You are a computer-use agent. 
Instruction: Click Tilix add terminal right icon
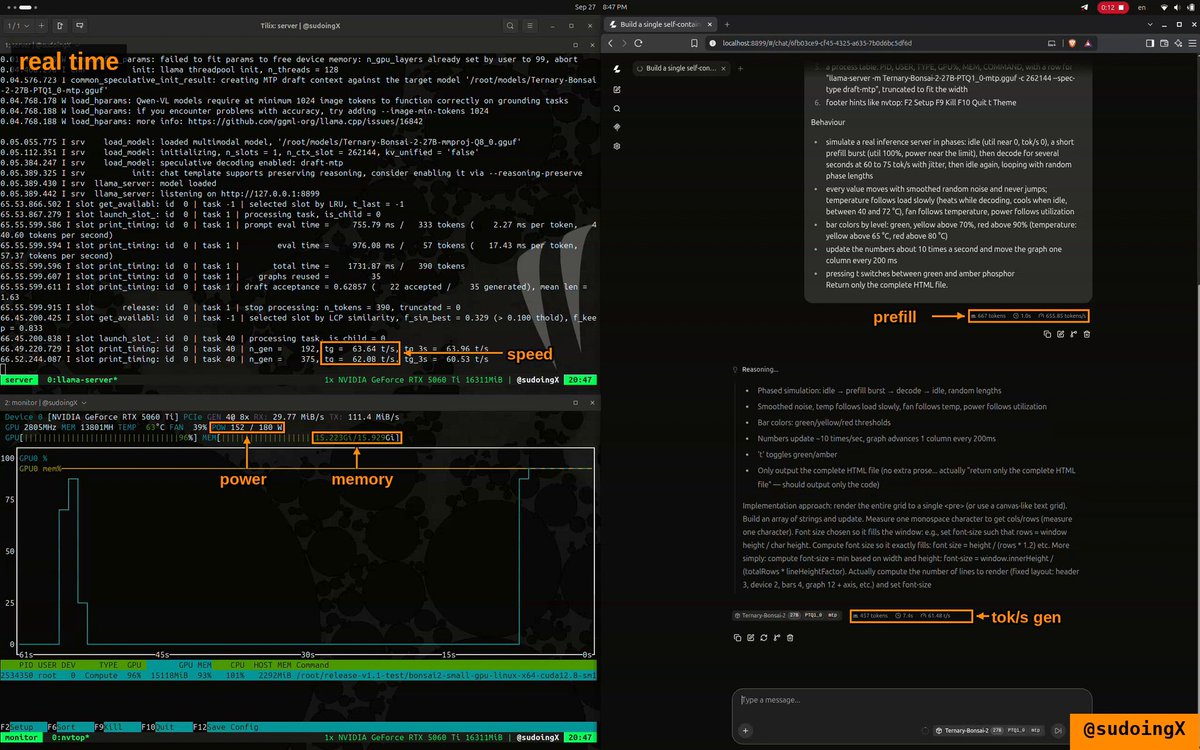[60, 25]
